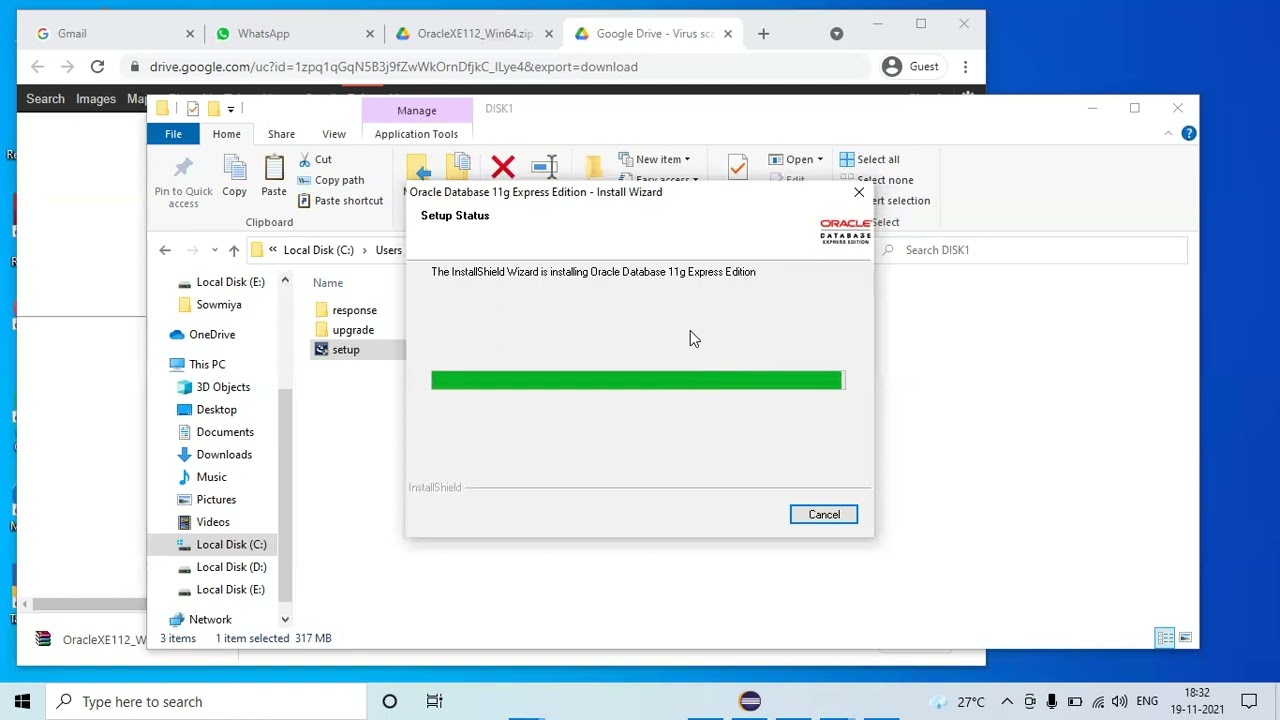Click the Cut scissors option

point(315,159)
